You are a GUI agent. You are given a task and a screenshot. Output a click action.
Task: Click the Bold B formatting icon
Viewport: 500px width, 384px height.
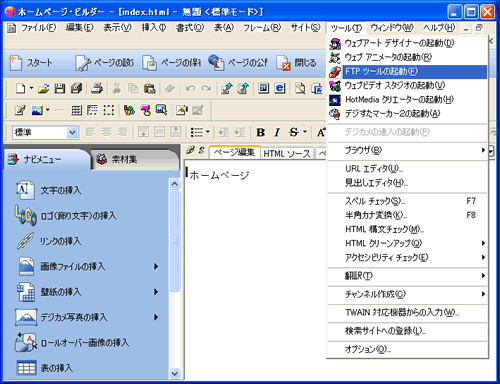tap(261, 132)
